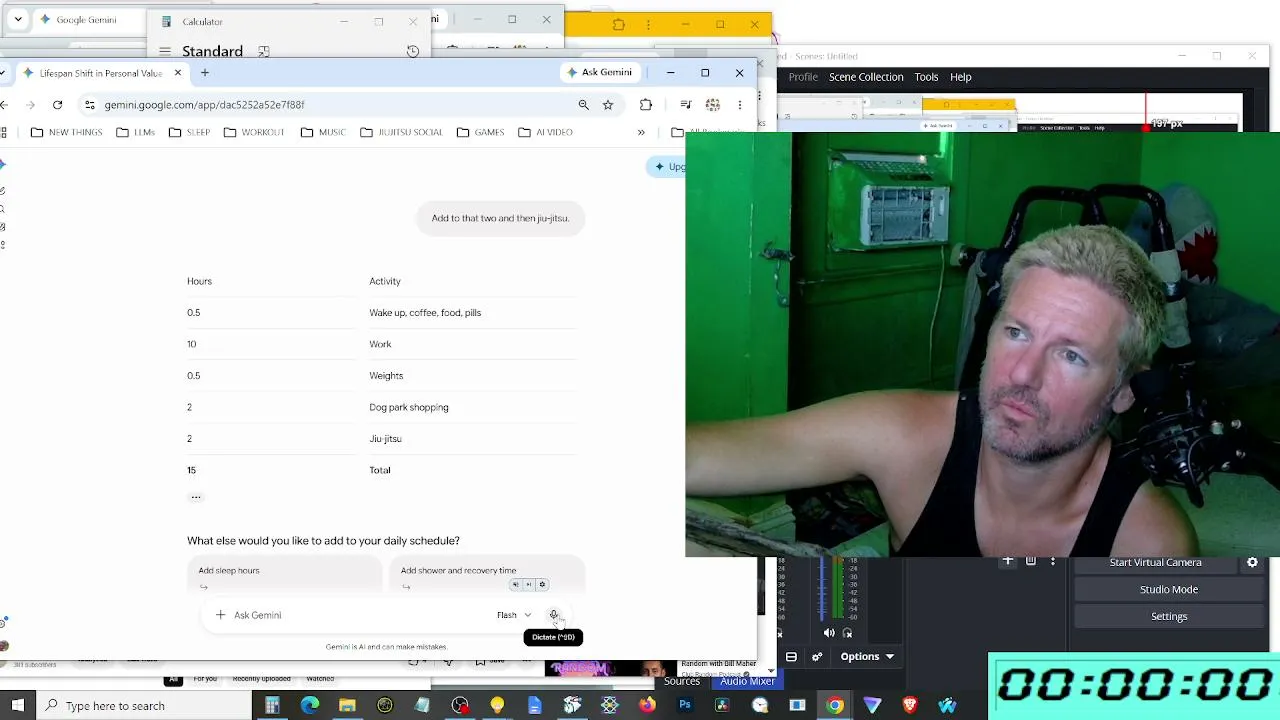Open the MUSIC bookmark folder
The image size is (1280, 720).
coord(323,132)
